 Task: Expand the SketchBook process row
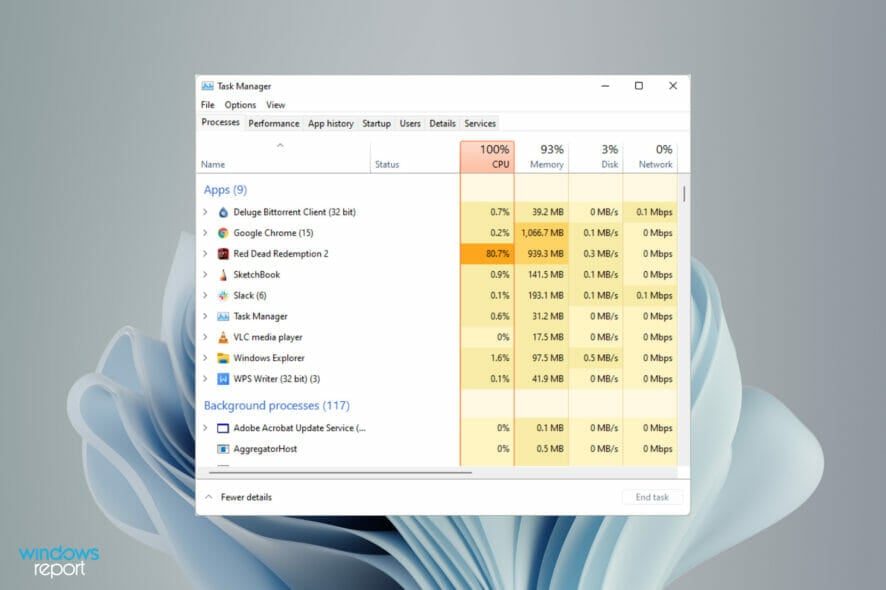coord(206,275)
